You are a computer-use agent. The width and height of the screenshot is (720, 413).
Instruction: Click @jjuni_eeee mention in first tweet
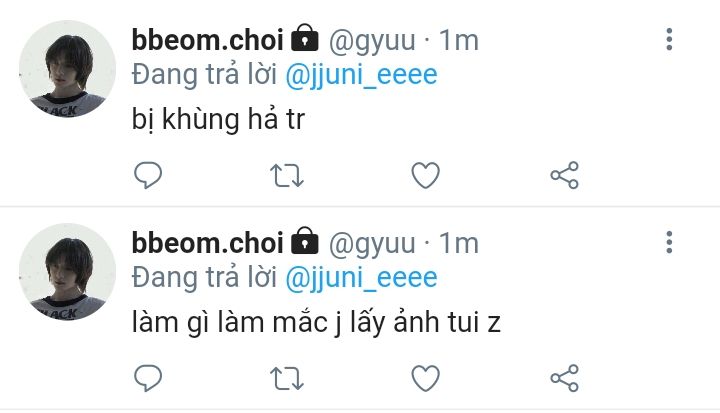[x=361, y=76]
